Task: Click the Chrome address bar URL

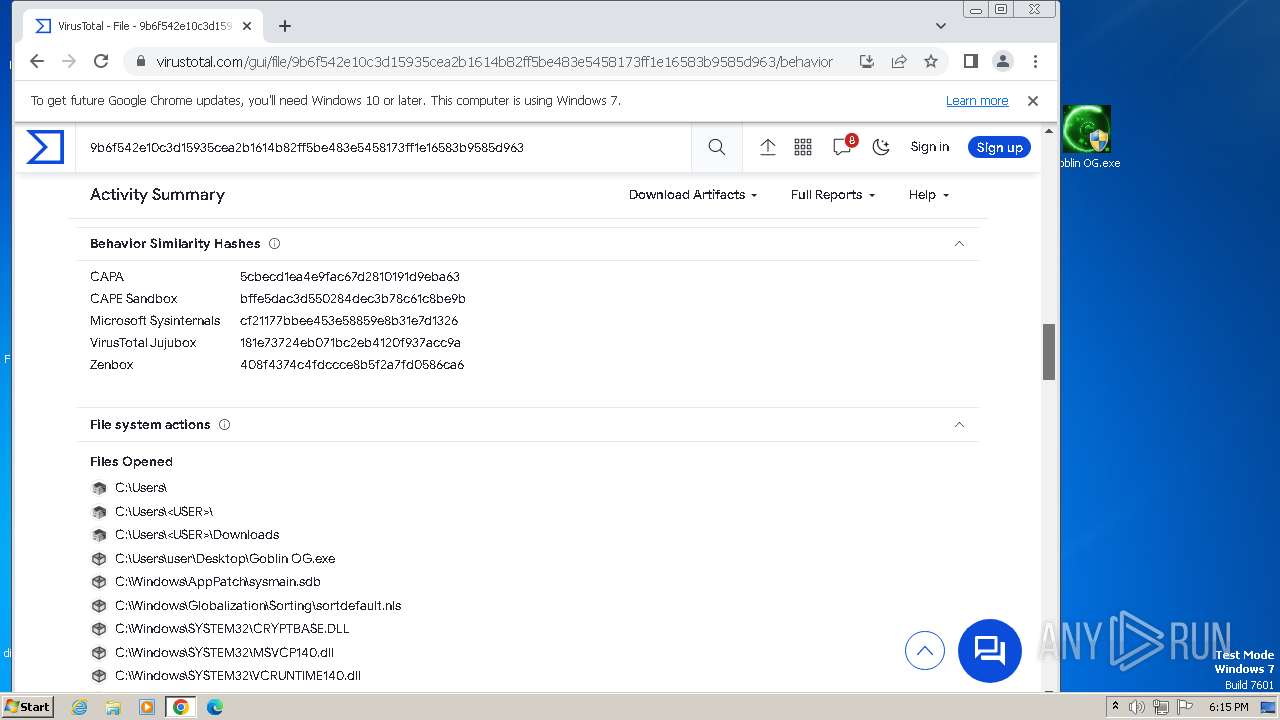Action: point(494,62)
